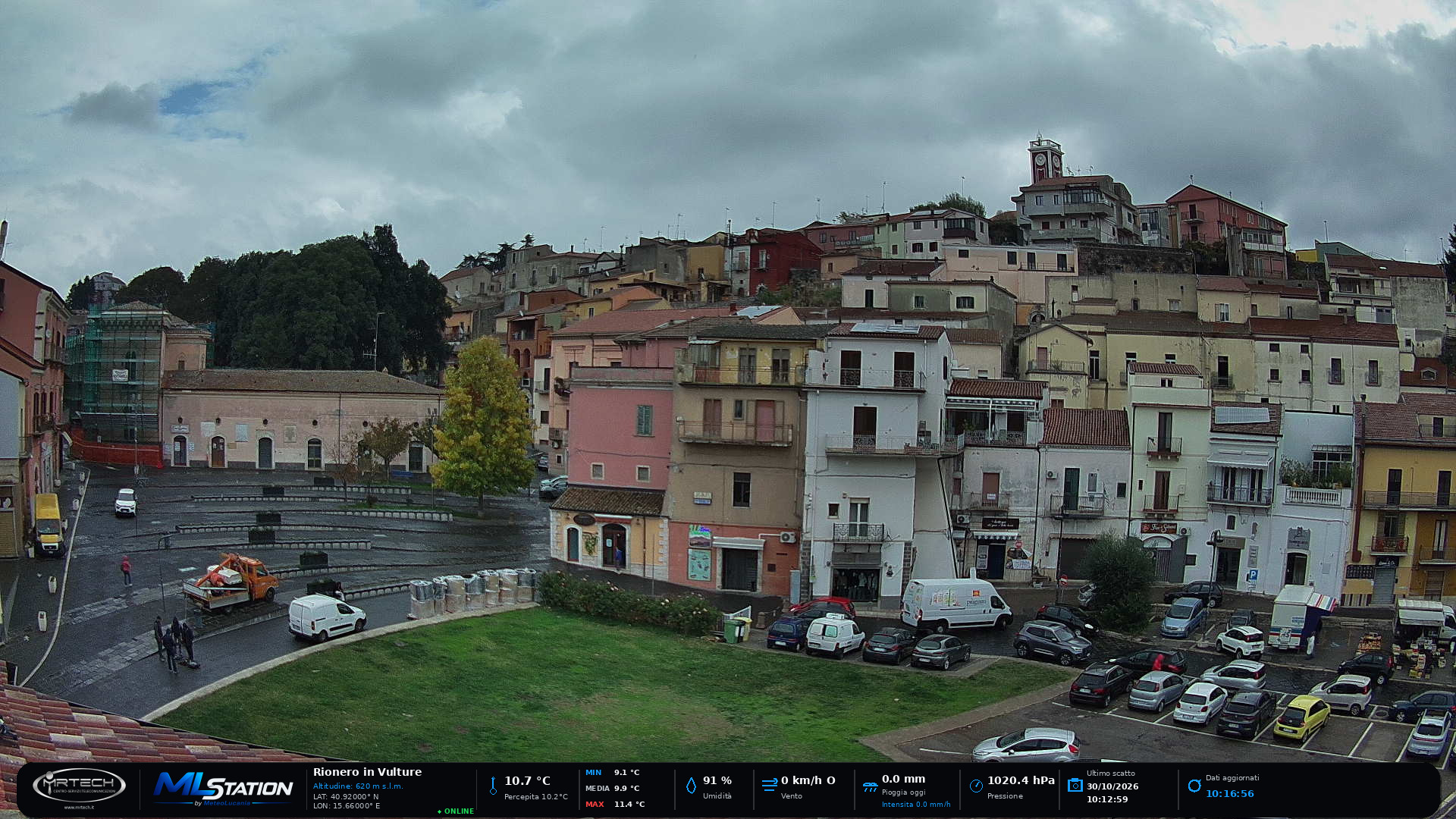This screenshot has height=819, width=1456.
Task: Click the data refresh icon
Action: [1194, 786]
